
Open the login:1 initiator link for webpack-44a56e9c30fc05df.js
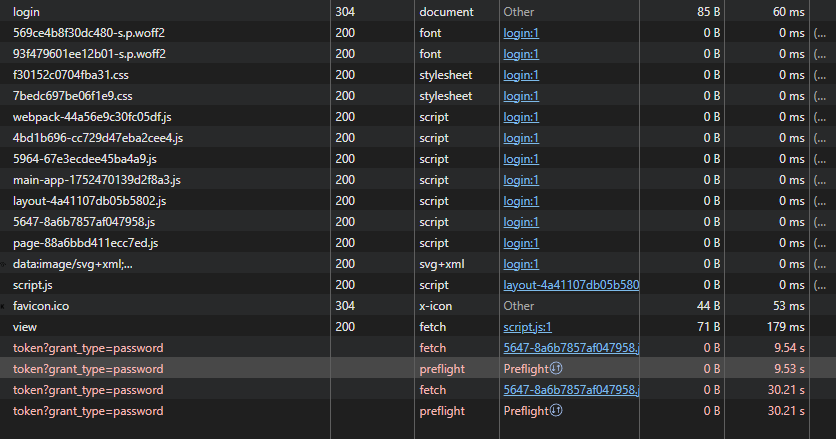click(x=521, y=117)
